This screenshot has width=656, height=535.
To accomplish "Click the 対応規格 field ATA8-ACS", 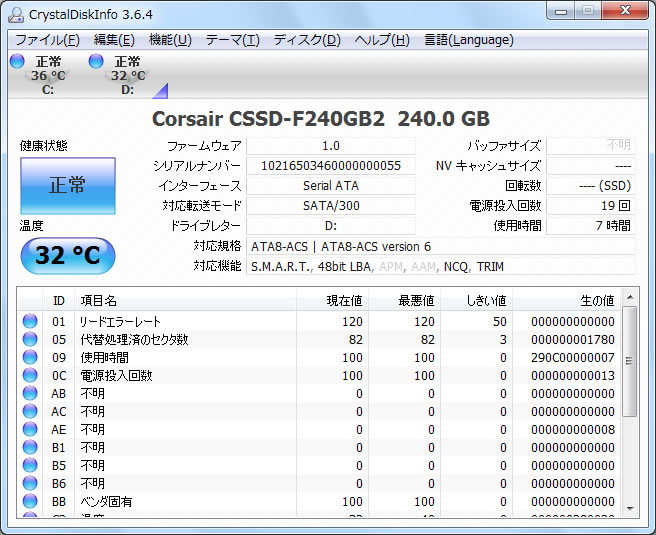I will tap(441, 246).
